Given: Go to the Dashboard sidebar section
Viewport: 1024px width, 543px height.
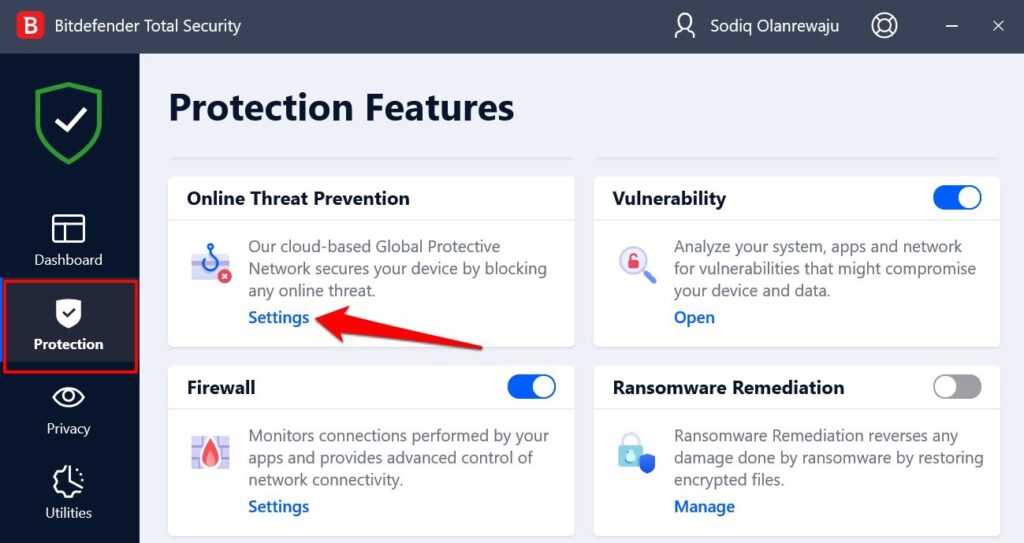Looking at the screenshot, I should click(x=68, y=241).
